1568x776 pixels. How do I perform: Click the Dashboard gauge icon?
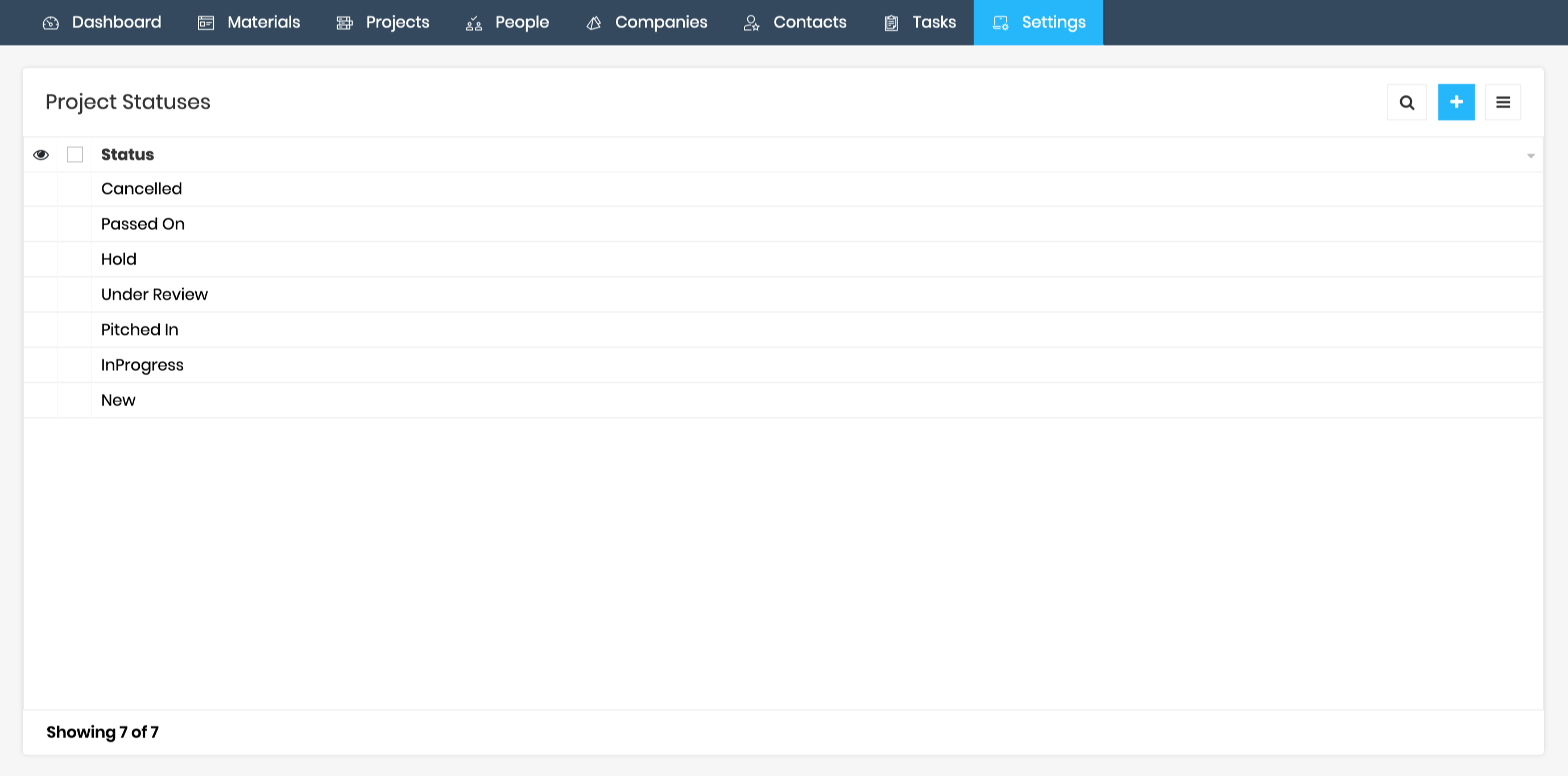coord(51,23)
